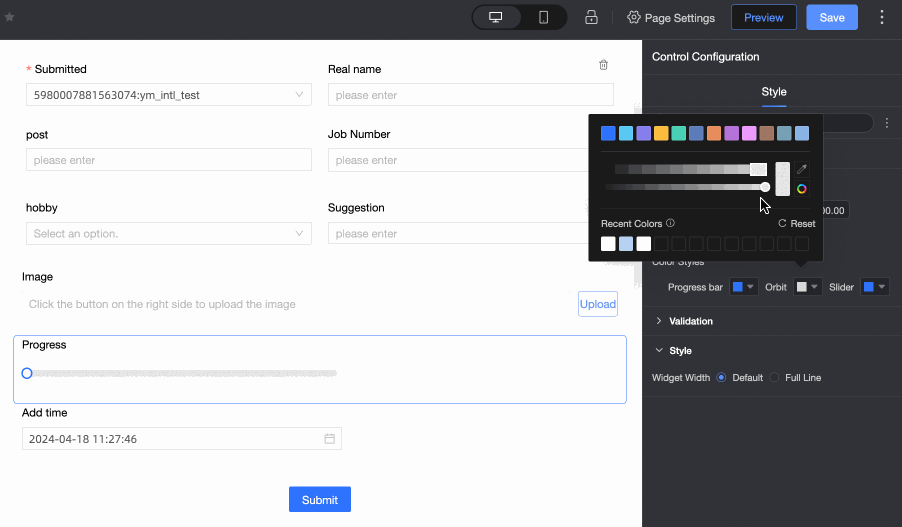Click Recent Colors info icon
Image resolution: width=902 pixels, height=527 pixels.
[x=670, y=223]
